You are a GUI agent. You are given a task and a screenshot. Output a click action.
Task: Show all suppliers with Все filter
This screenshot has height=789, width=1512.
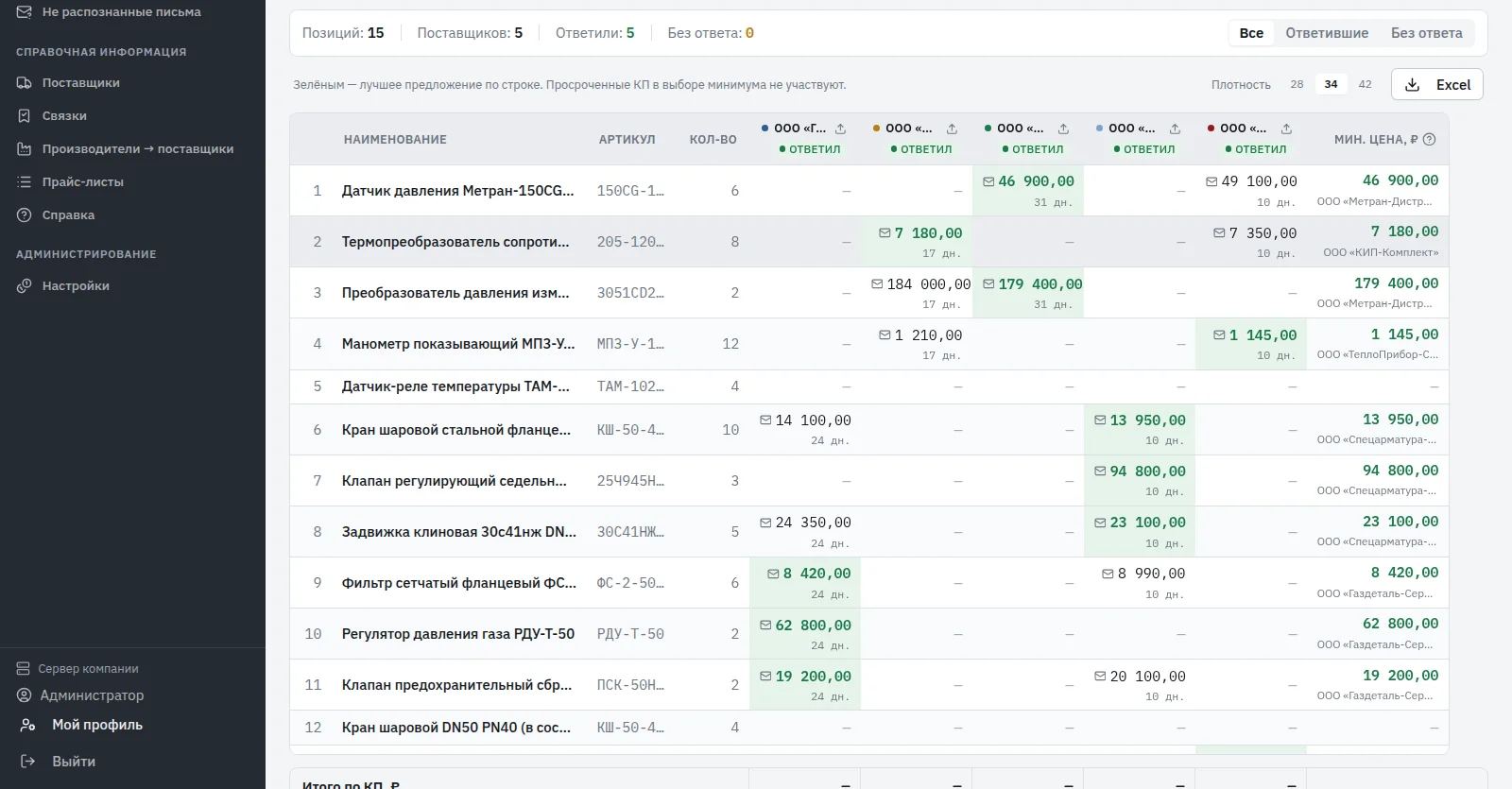click(1251, 33)
